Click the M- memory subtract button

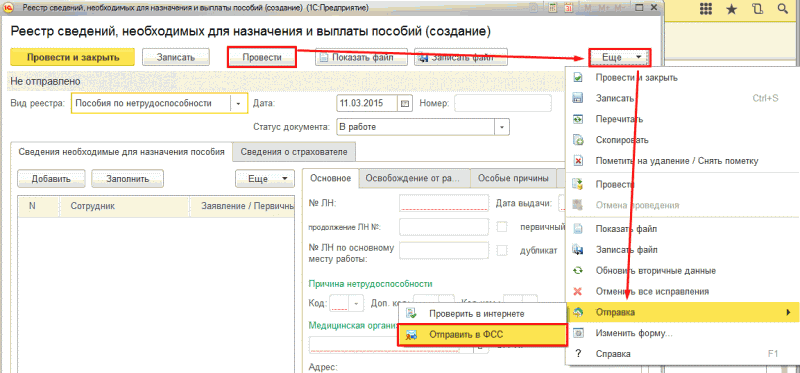pos(619,8)
